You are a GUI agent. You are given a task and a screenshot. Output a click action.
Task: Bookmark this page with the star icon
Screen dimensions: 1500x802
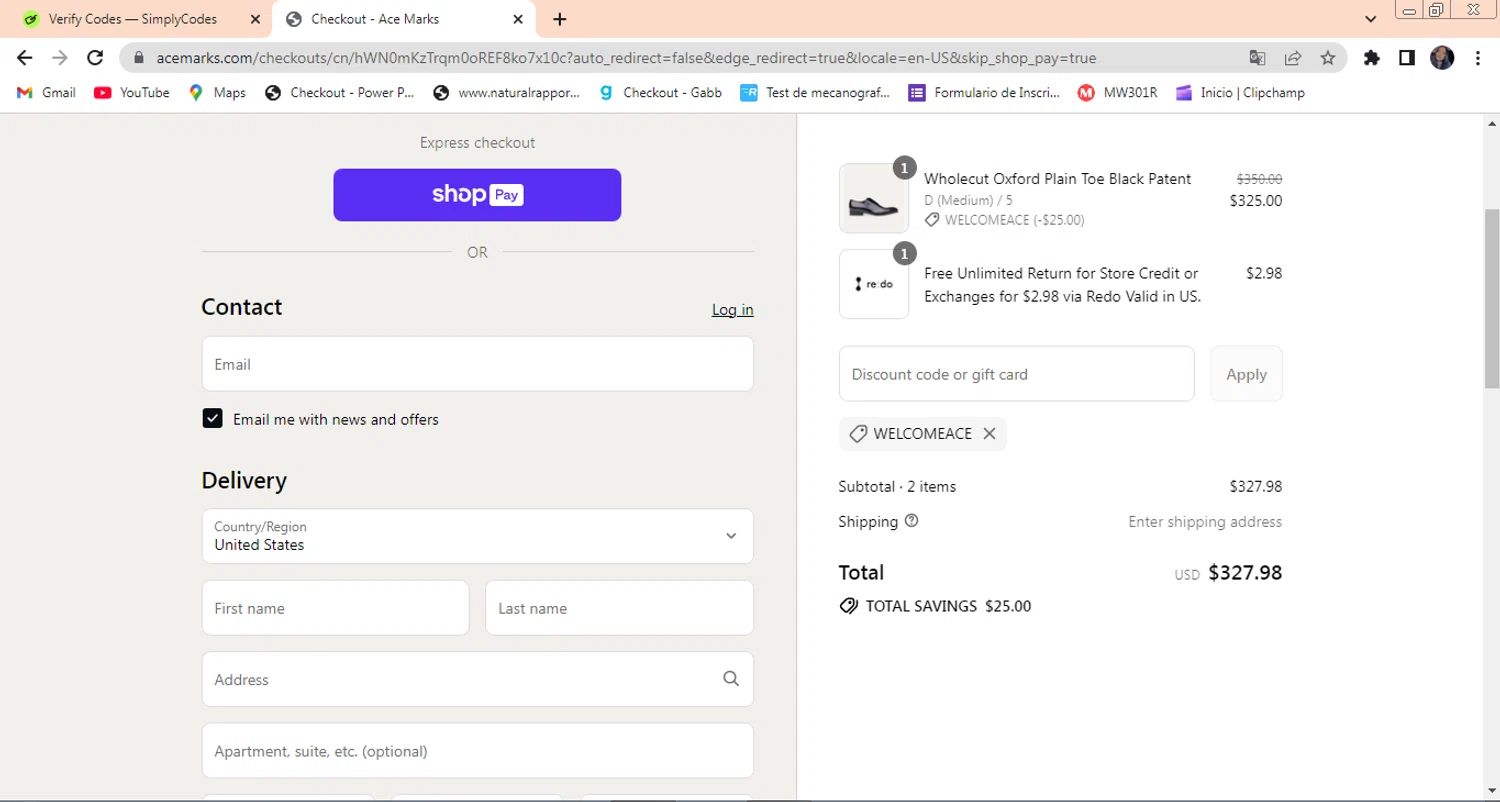(1328, 58)
